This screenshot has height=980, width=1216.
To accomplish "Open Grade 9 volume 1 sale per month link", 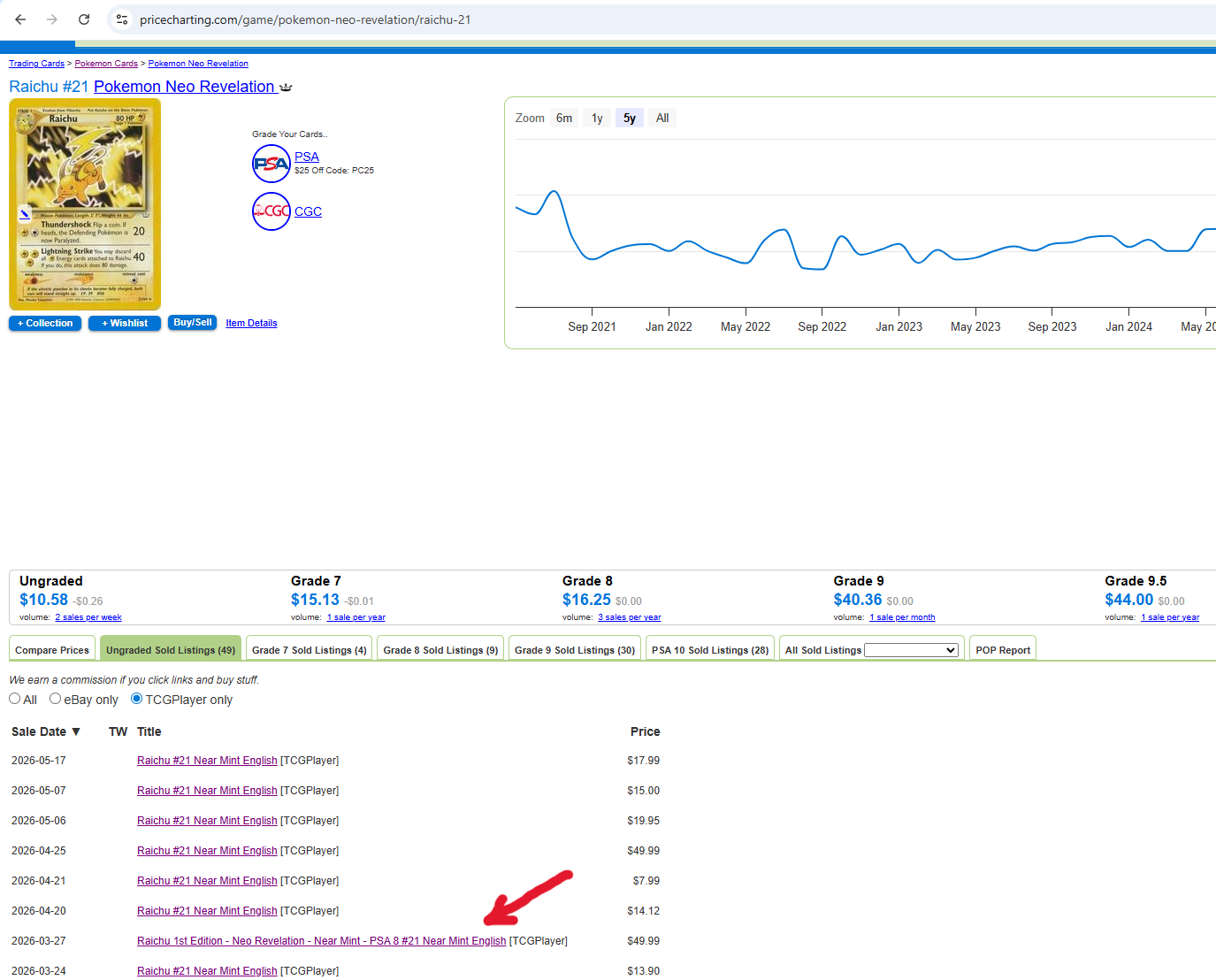I will [x=902, y=617].
